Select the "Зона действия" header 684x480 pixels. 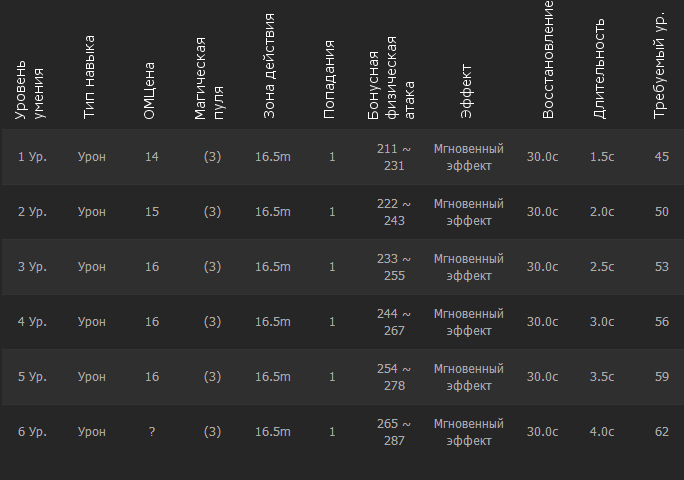point(270,67)
